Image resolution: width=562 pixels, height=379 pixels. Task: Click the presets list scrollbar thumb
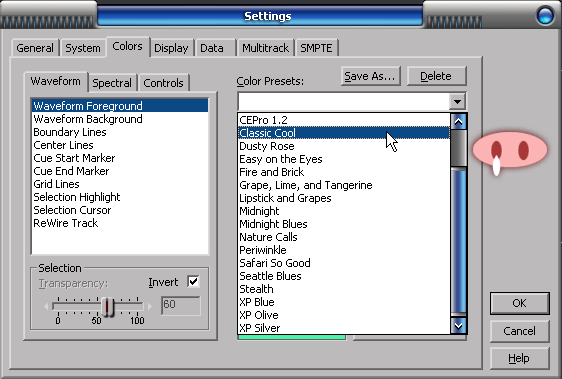click(x=458, y=148)
